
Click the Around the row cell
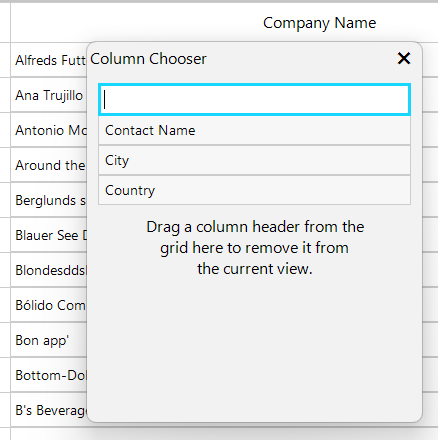click(49, 165)
